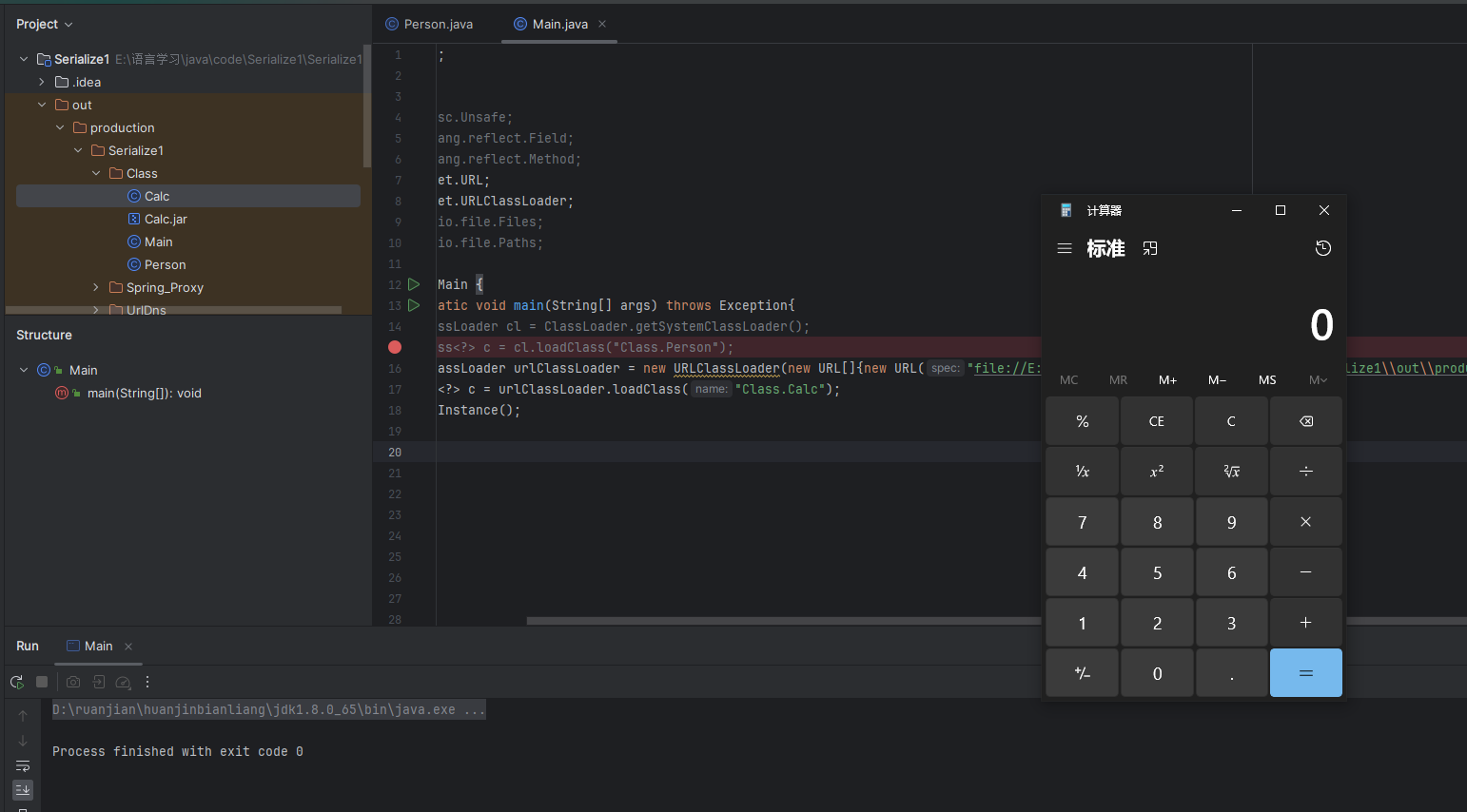This screenshot has width=1467, height=812.
Task: Select the Calc class file in tree
Action: pos(188,196)
